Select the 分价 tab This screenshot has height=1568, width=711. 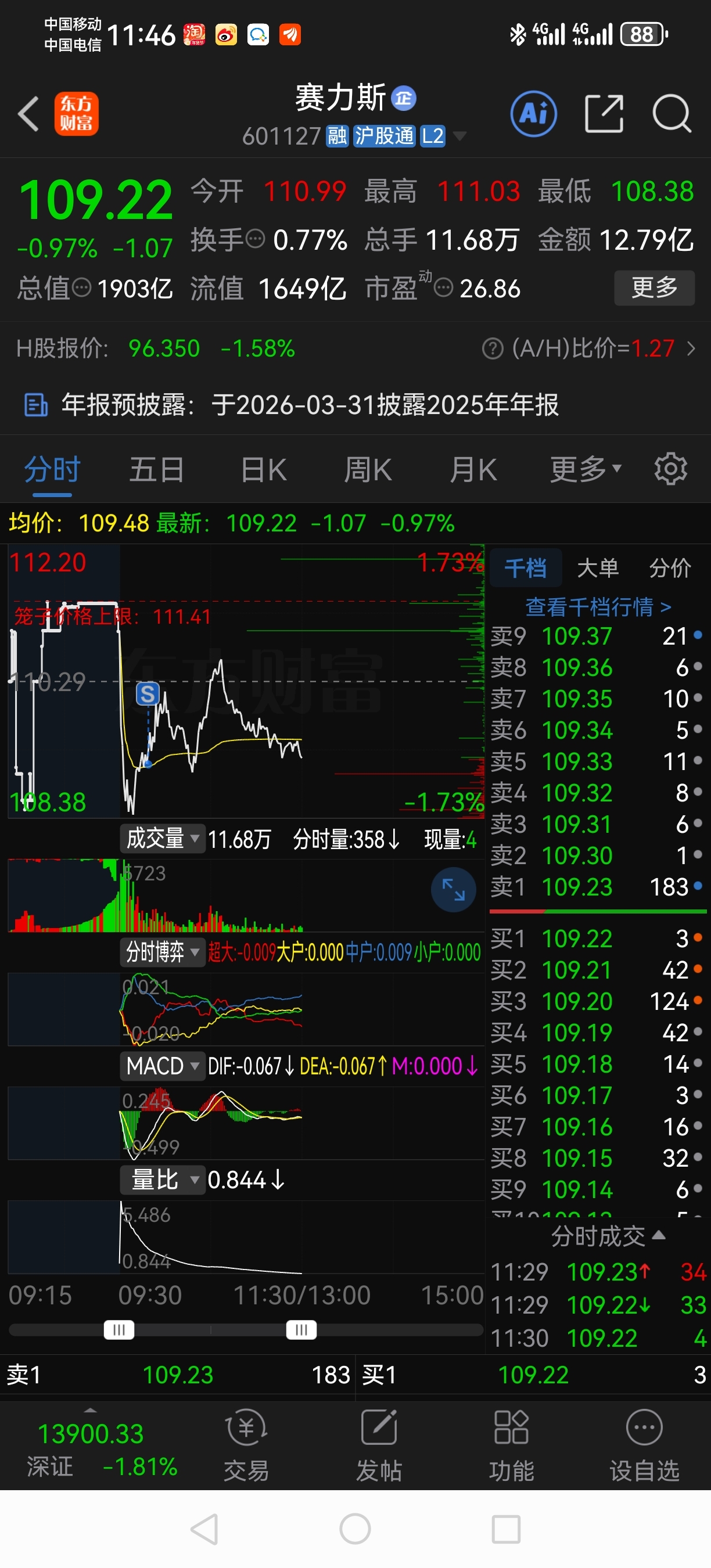tap(670, 568)
